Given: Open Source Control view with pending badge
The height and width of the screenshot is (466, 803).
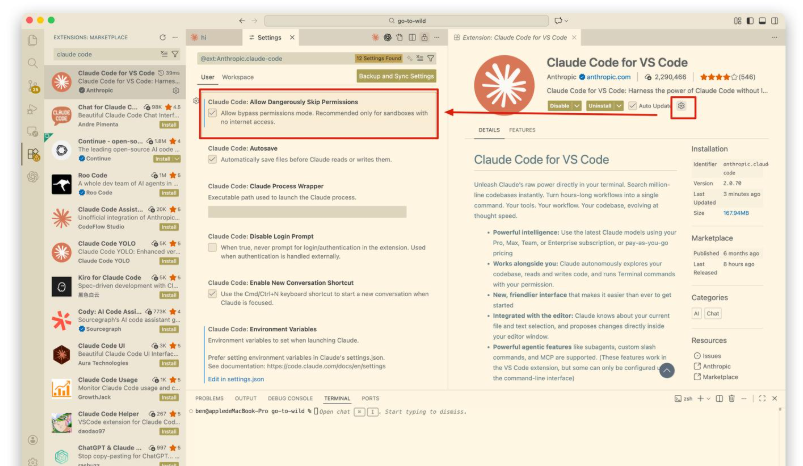Looking at the screenshot, I should point(33,86).
